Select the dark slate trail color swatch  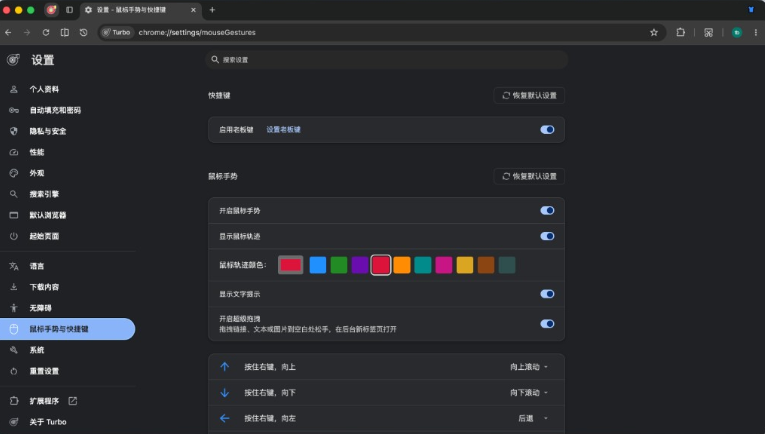(506, 265)
